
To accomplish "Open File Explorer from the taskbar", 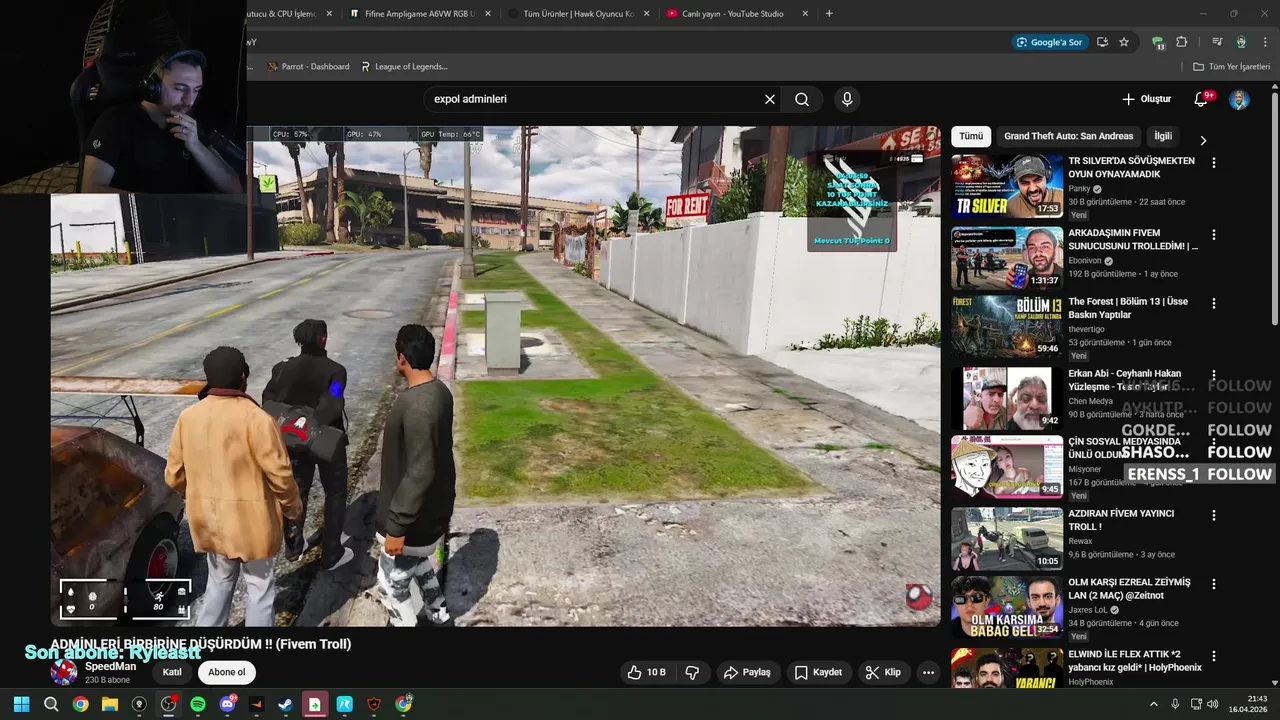I will [x=110, y=704].
